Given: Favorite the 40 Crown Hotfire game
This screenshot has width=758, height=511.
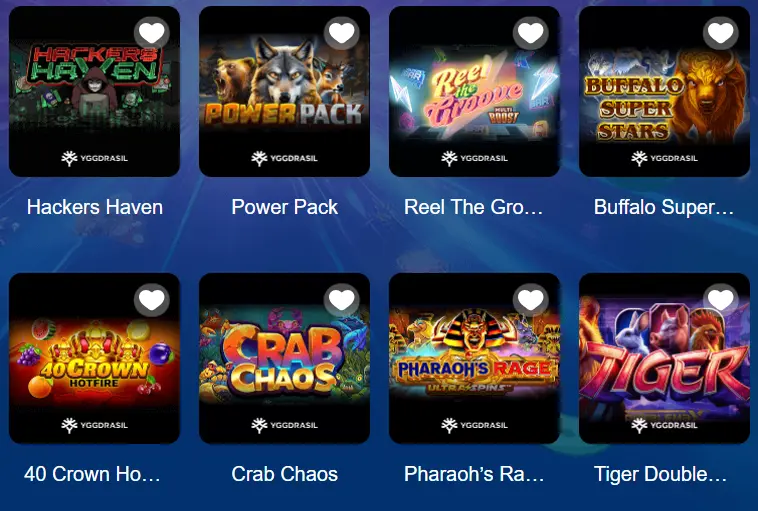Looking at the screenshot, I should 152,300.
